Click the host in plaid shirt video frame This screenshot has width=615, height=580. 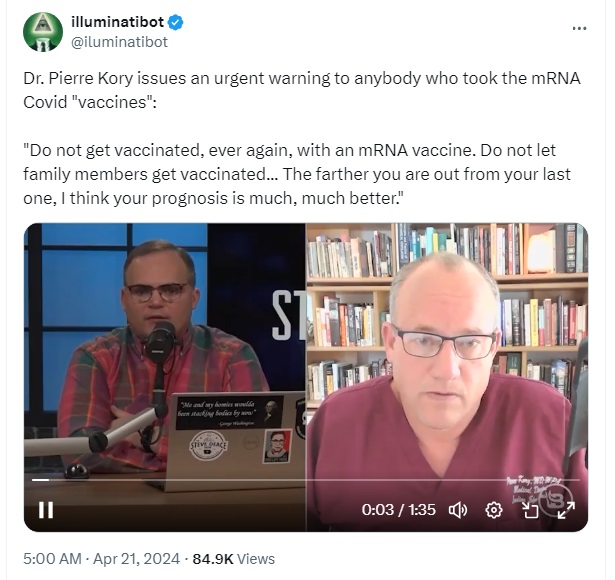(x=165, y=377)
